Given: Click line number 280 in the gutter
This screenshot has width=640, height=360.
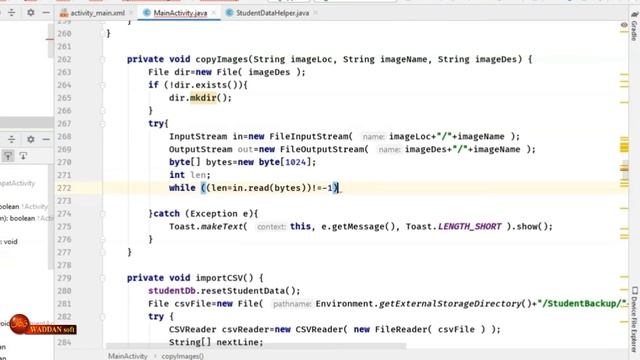Looking at the screenshot, I should tap(64, 291).
